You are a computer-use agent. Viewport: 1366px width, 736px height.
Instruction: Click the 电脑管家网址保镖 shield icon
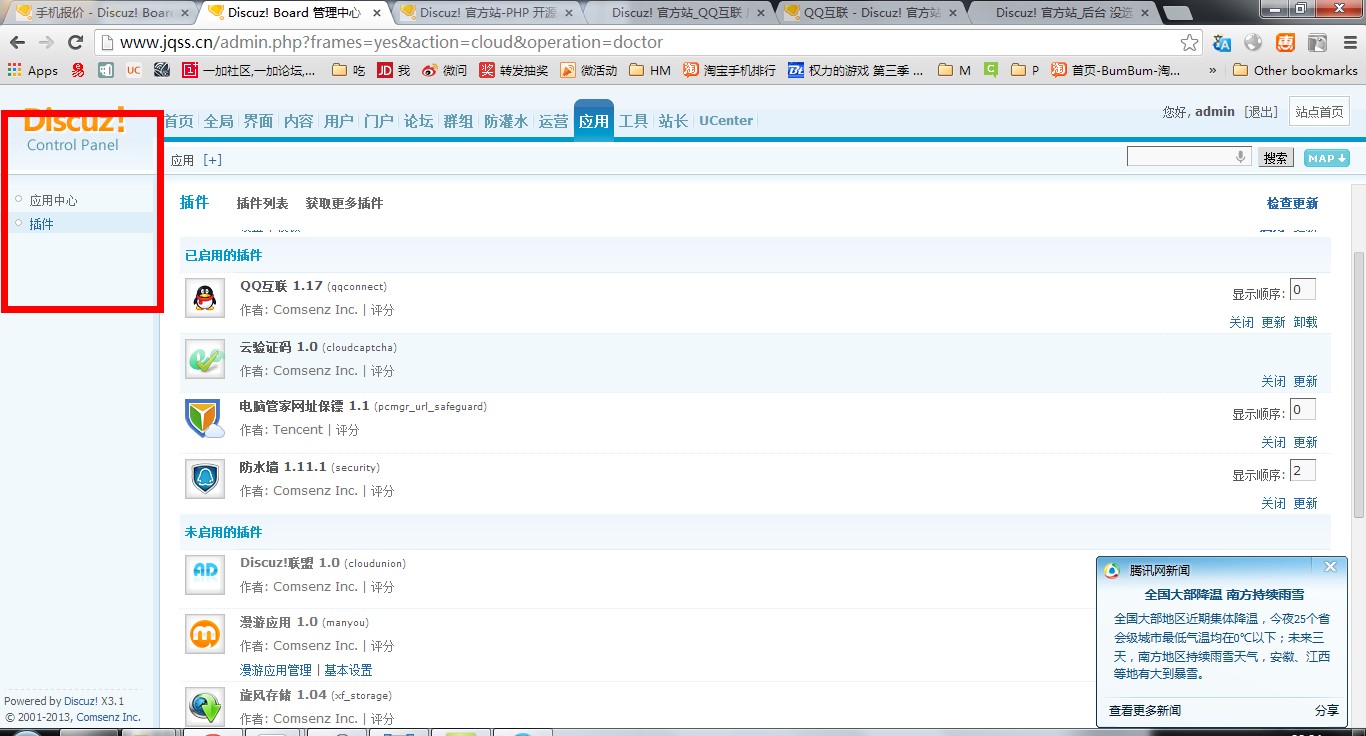(205, 419)
